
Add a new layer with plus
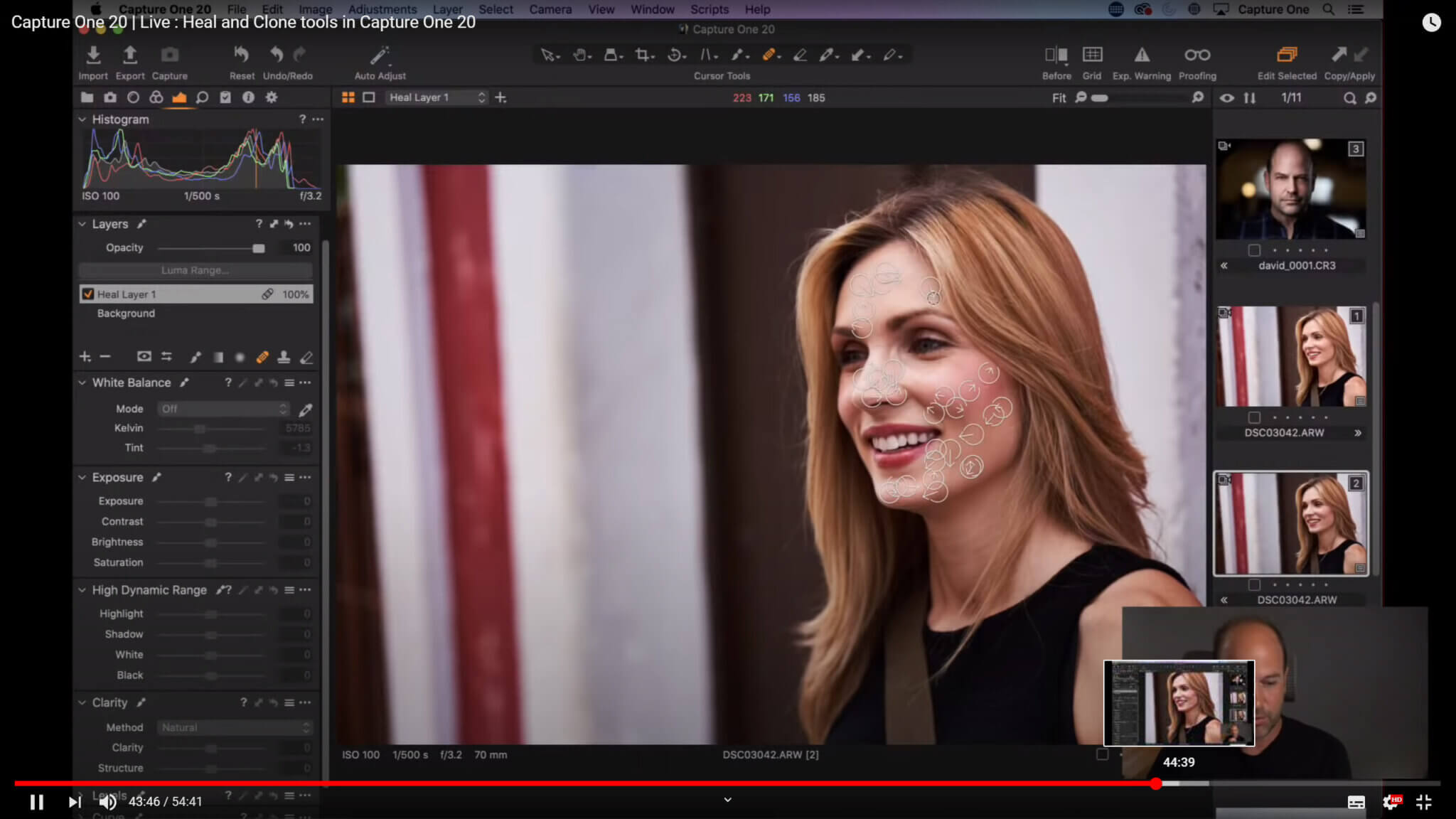85,356
